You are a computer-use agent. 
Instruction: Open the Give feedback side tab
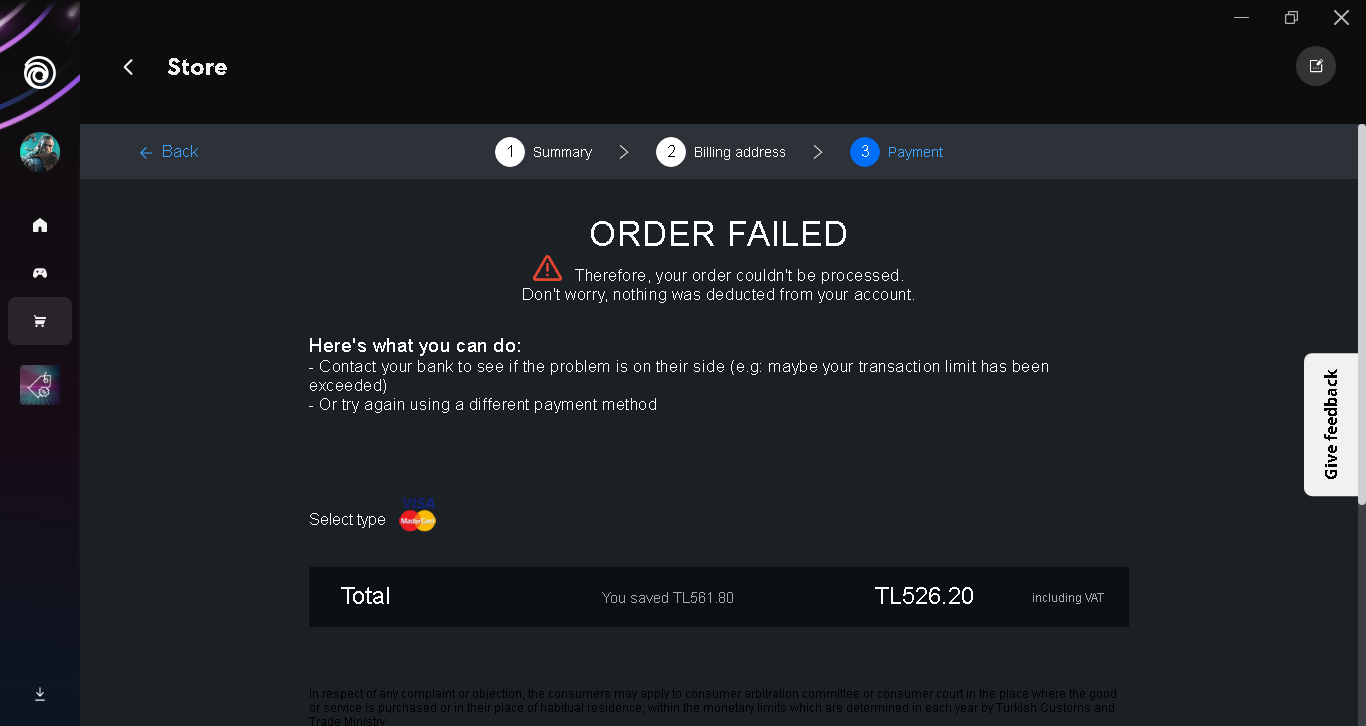[1330, 424]
